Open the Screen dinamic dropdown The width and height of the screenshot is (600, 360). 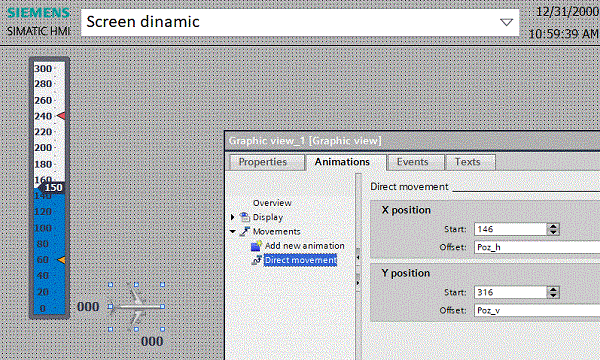pos(506,22)
